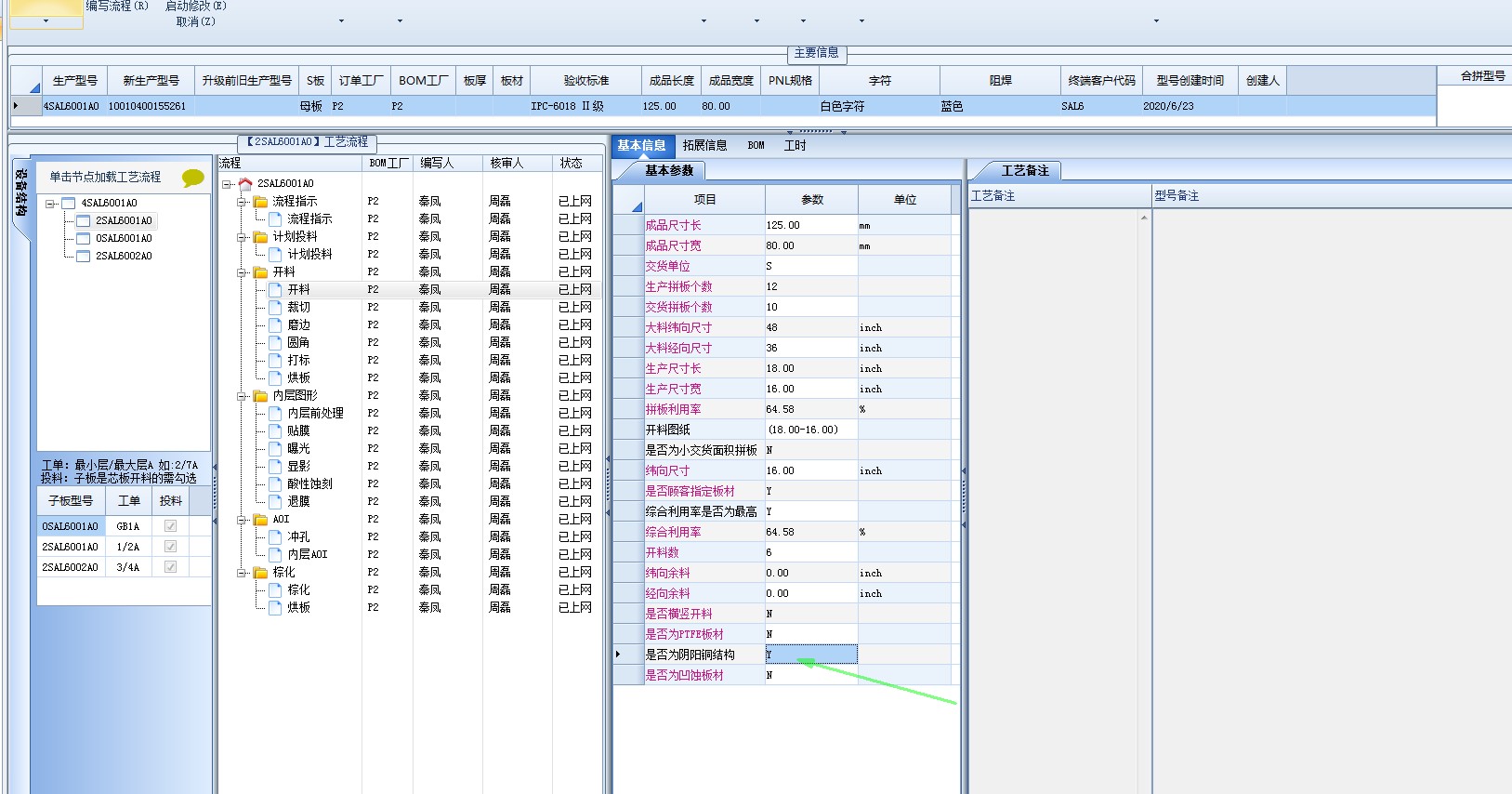Click the document icon beside 酸性蚀刻
The image size is (1512, 794).
click(275, 484)
